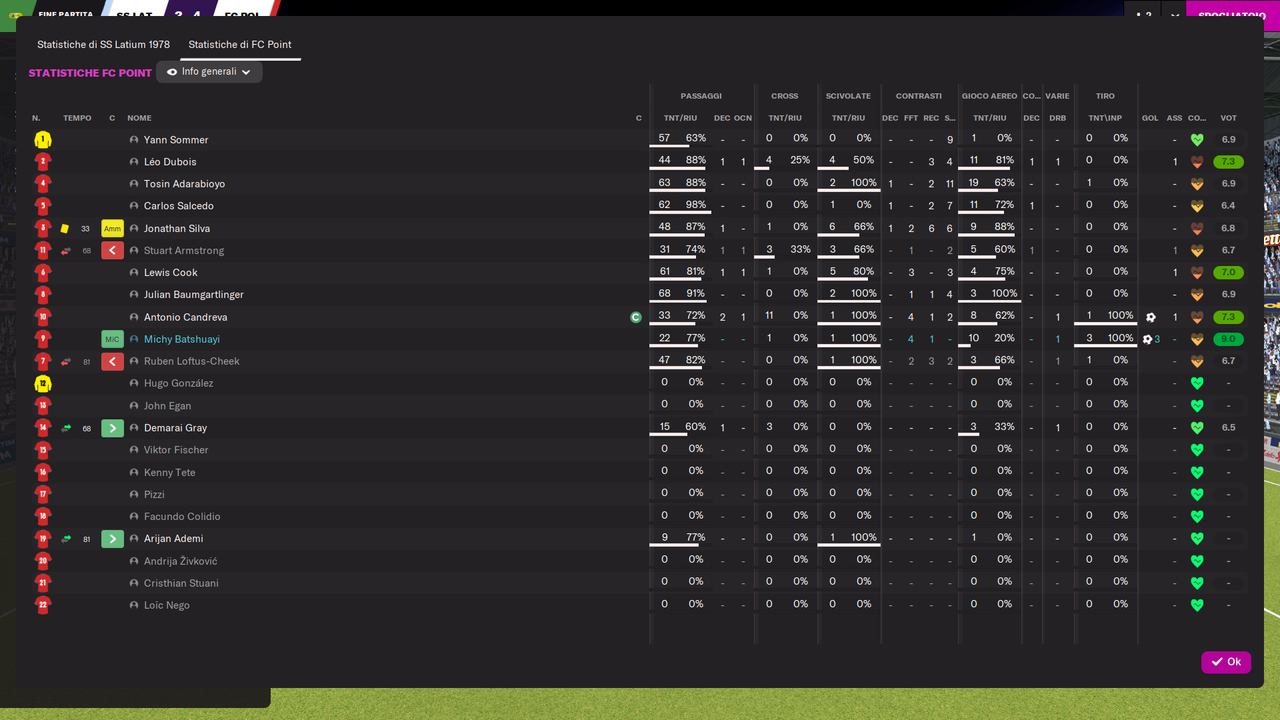Click Jonathan Silva's yellow card icon
Viewport: 1280px width, 720px height.
(x=65, y=228)
